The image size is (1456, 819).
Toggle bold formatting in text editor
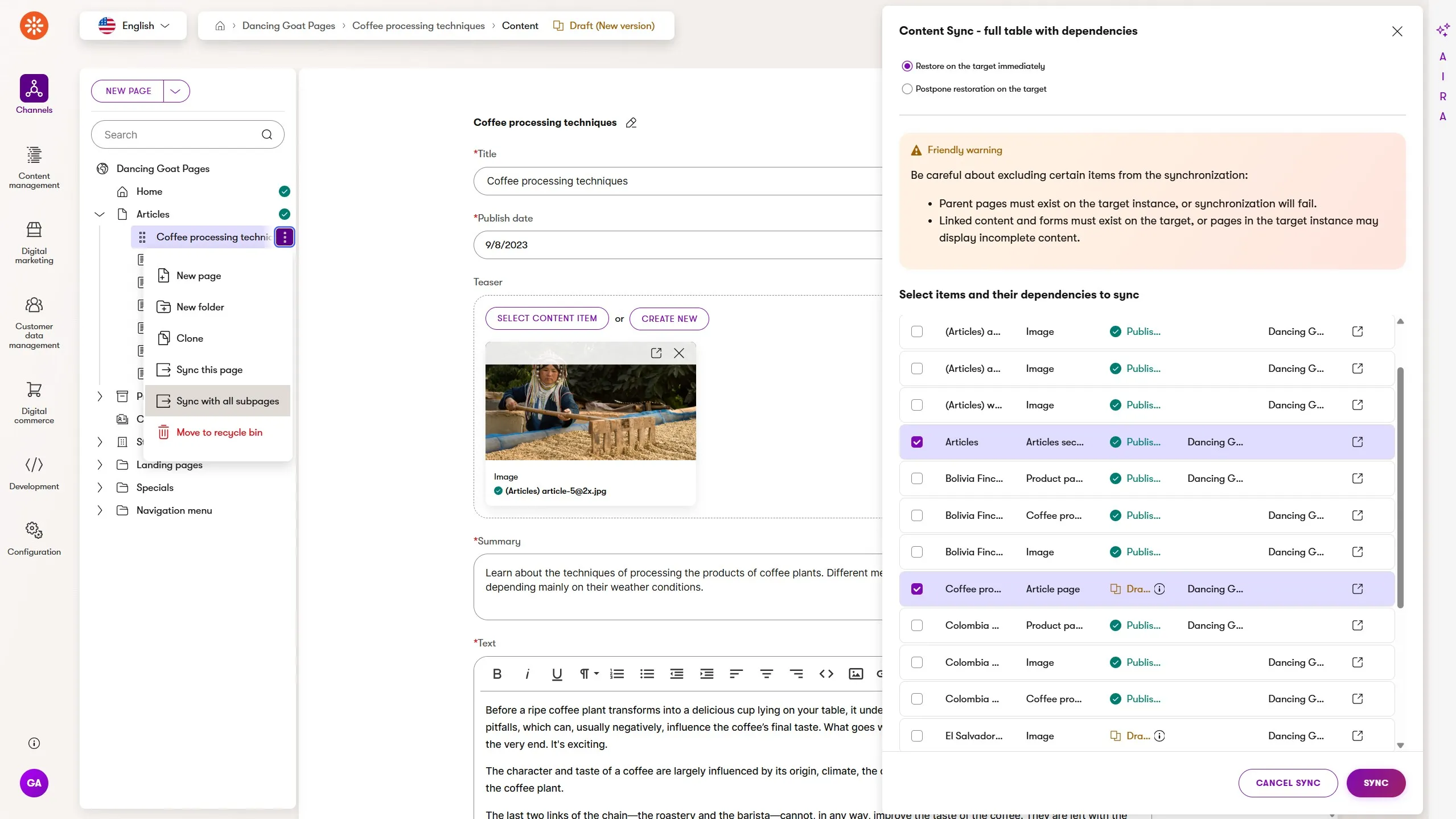coord(497,674)
